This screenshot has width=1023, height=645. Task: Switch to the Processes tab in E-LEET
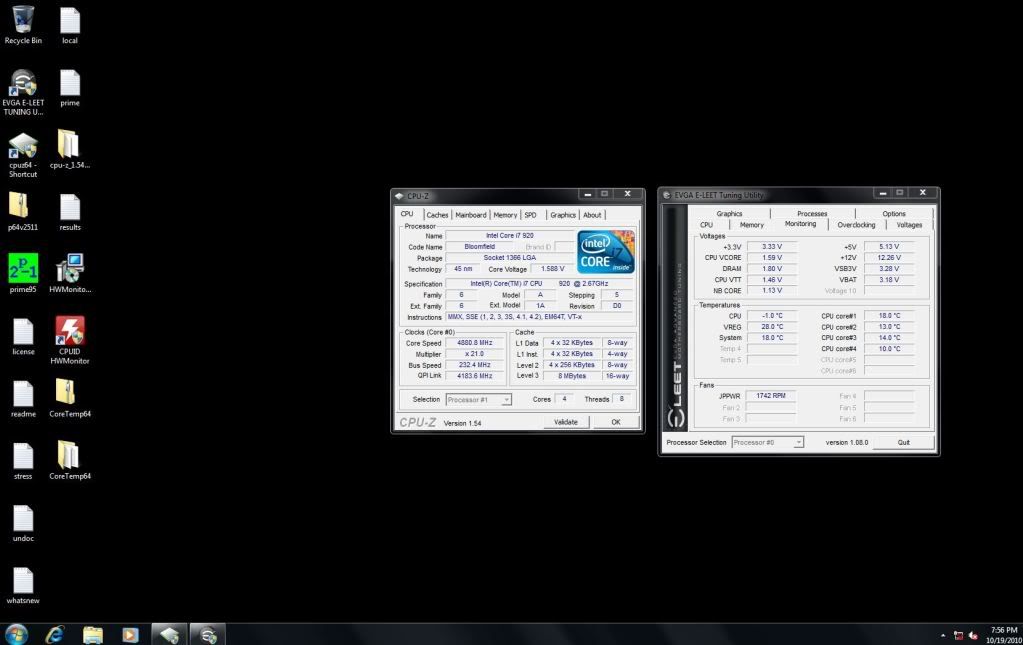[812, 213]
